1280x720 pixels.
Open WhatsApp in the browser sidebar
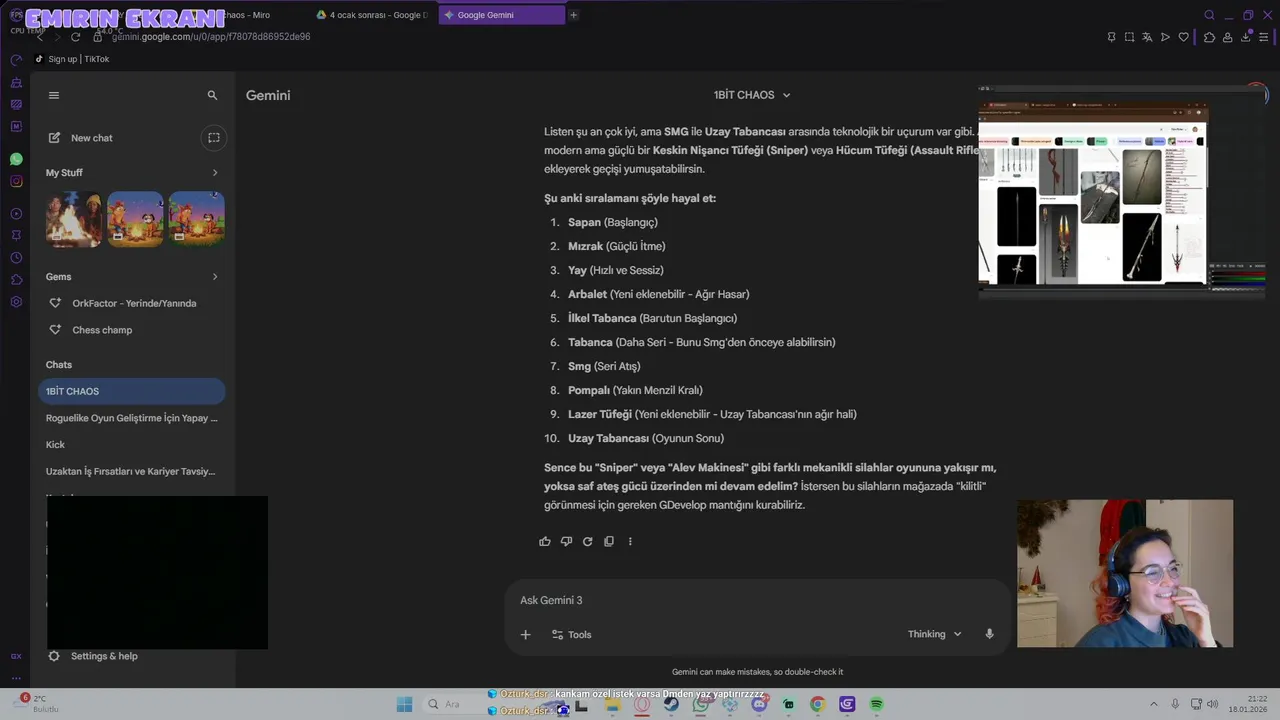click(16, 159)
